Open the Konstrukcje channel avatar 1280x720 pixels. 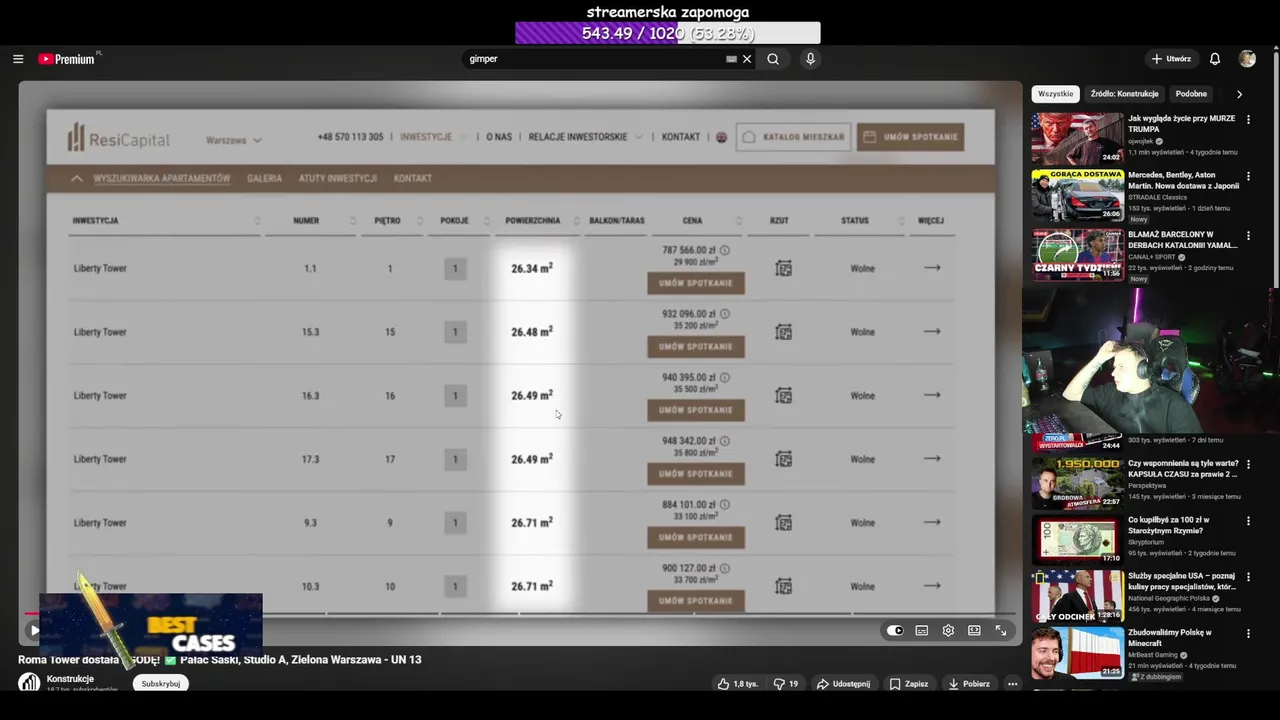point(29,682)
